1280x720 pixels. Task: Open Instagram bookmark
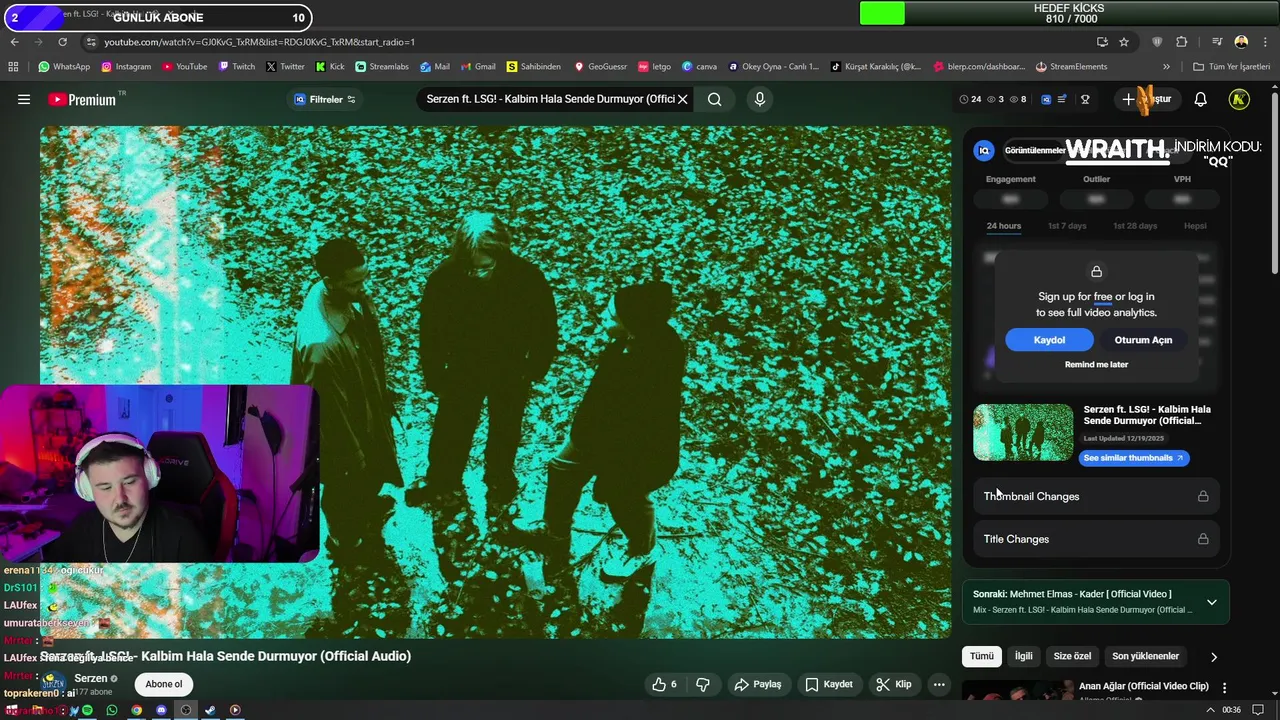pyautogui.click(x=126, y=67)
